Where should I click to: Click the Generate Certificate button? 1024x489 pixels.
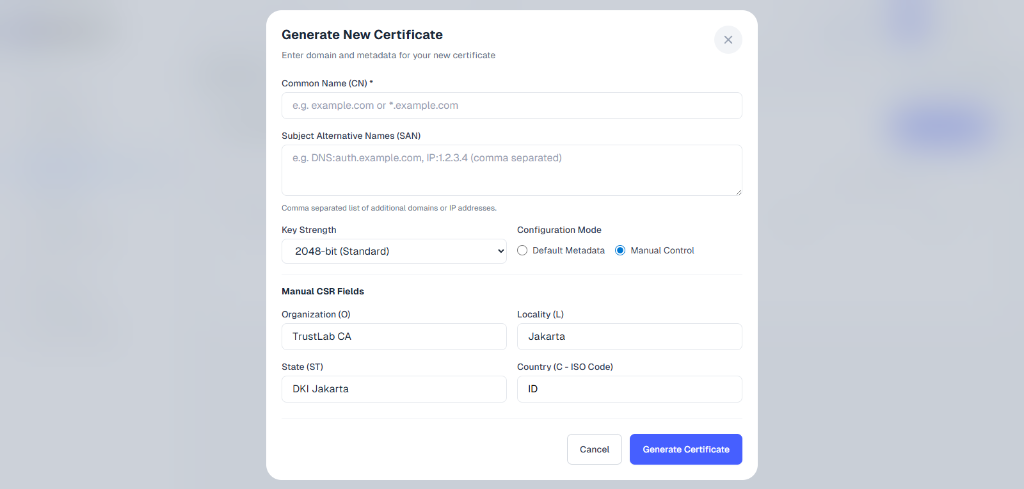point(685,449)
